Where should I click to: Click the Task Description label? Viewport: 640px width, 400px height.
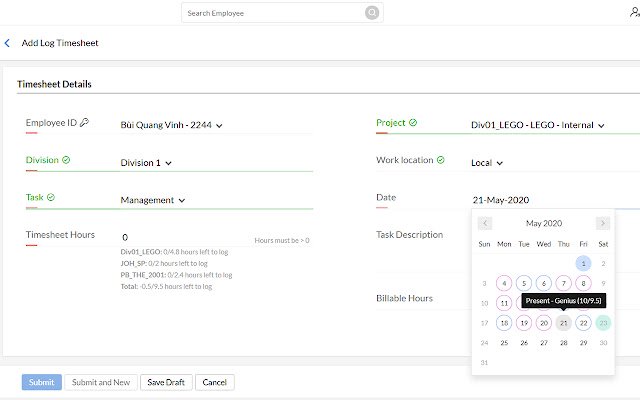(409, 235)
